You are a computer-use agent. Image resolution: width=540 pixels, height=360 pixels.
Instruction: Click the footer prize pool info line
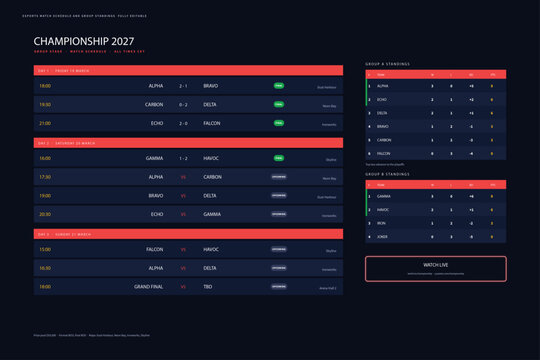click(92, 335)
